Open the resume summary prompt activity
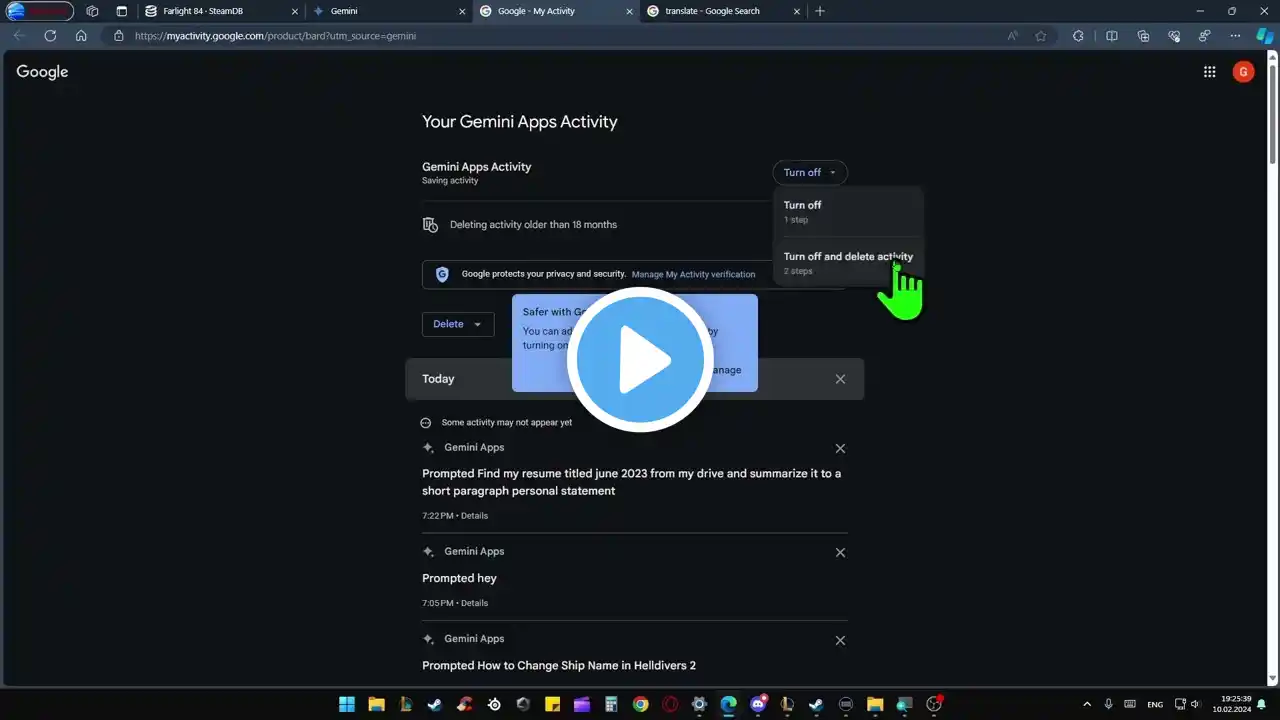Image resolution: width=1280 pixels, height=720 pixels. click(631, 482)
